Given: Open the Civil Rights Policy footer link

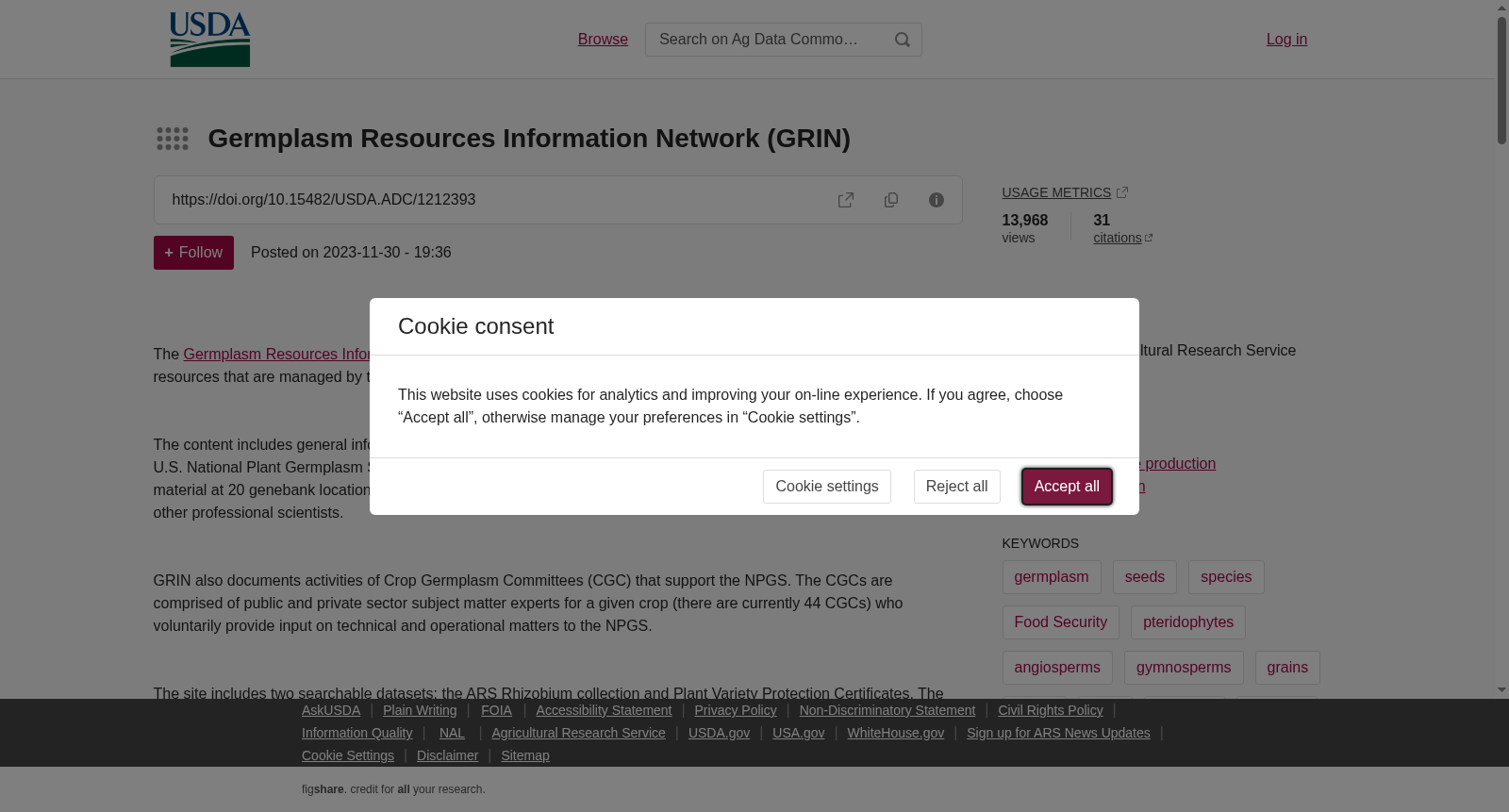Looking at the screenshot, I should [1051, 710].
